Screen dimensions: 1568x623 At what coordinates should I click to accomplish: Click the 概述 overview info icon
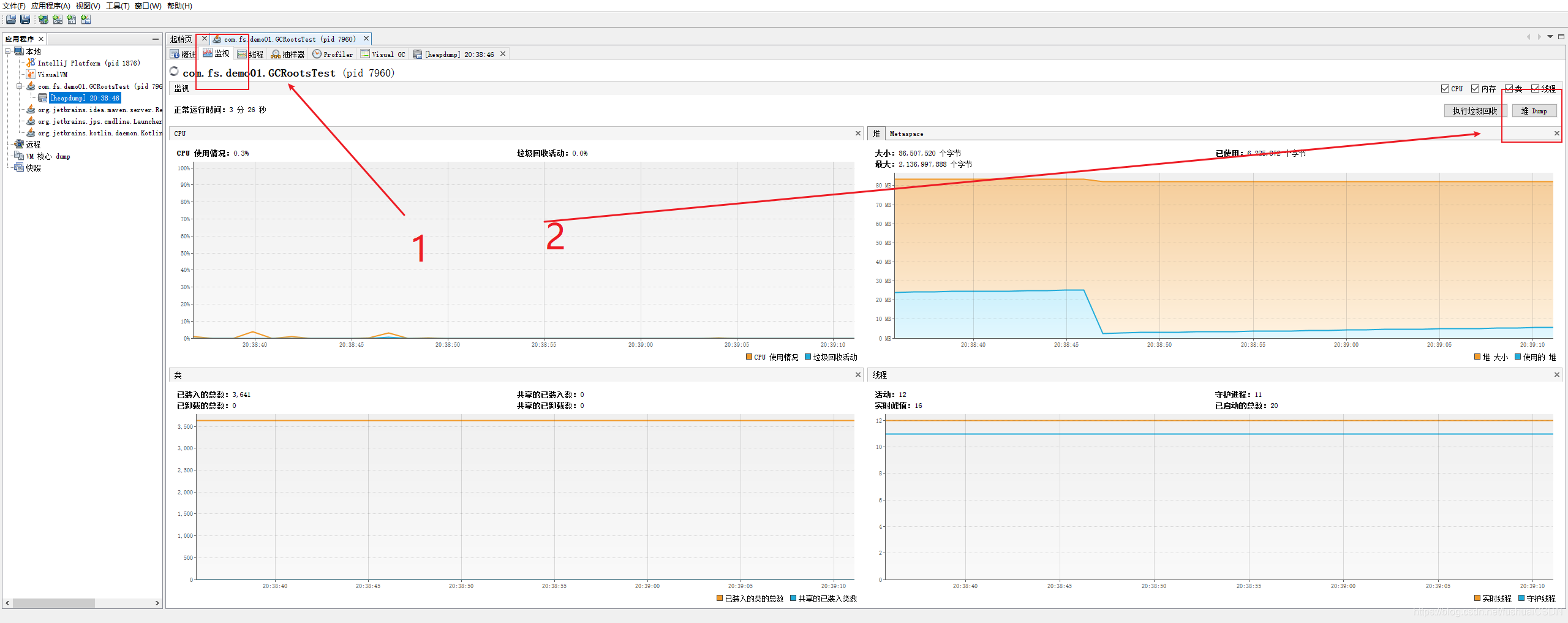(175, 54)
